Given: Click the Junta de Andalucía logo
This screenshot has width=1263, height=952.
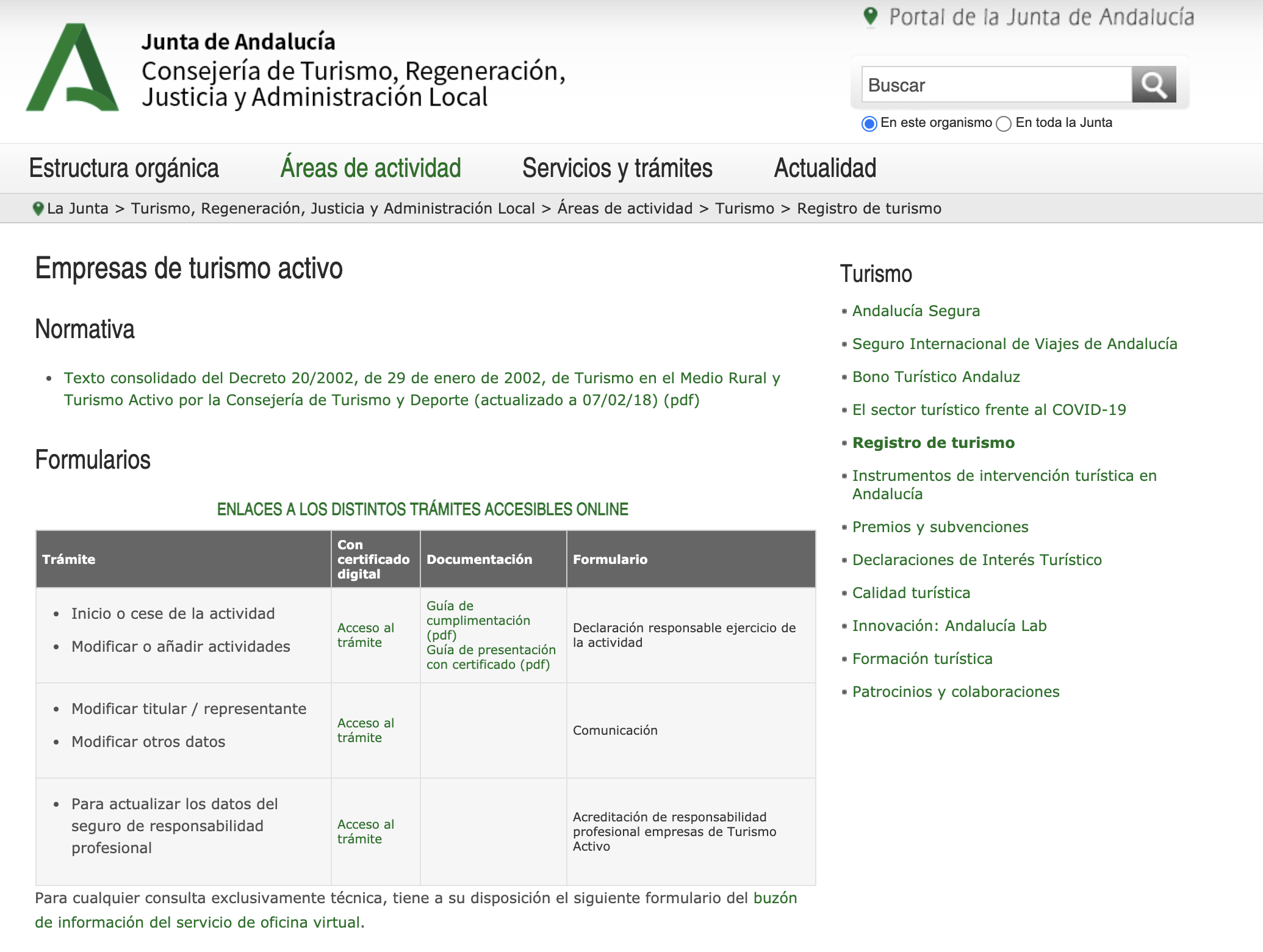Looking at the screenshot, I should coord(73,67).
